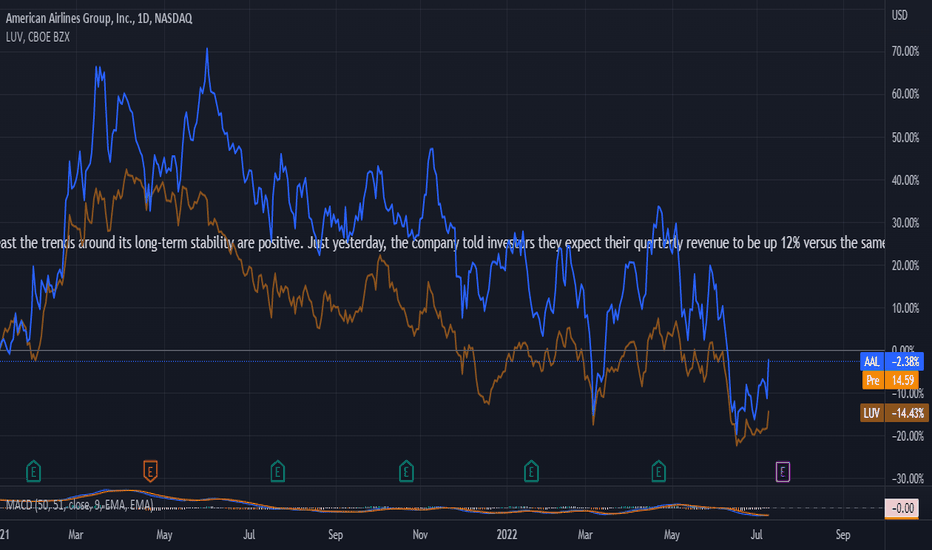Click the Jul label before Sep on time axis
Screen dimensions: 932x550
point(249,535)
